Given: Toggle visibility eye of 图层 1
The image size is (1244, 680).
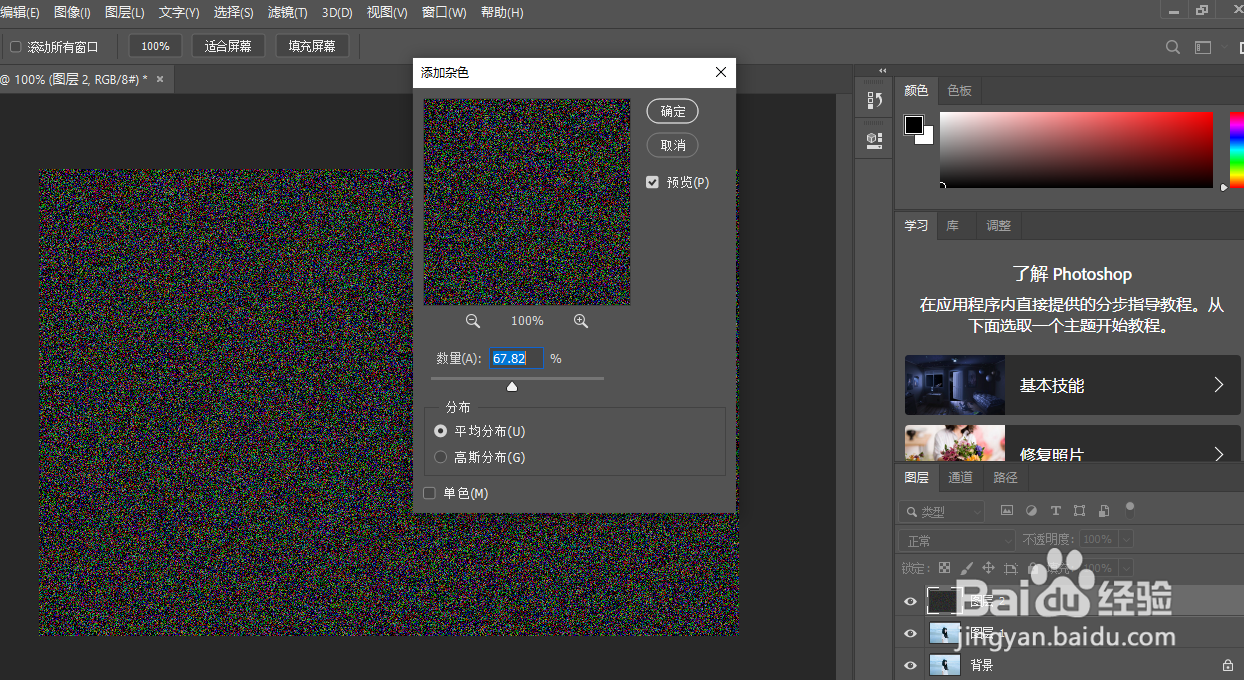Looking at the screenshot, I should pos(910,633).
